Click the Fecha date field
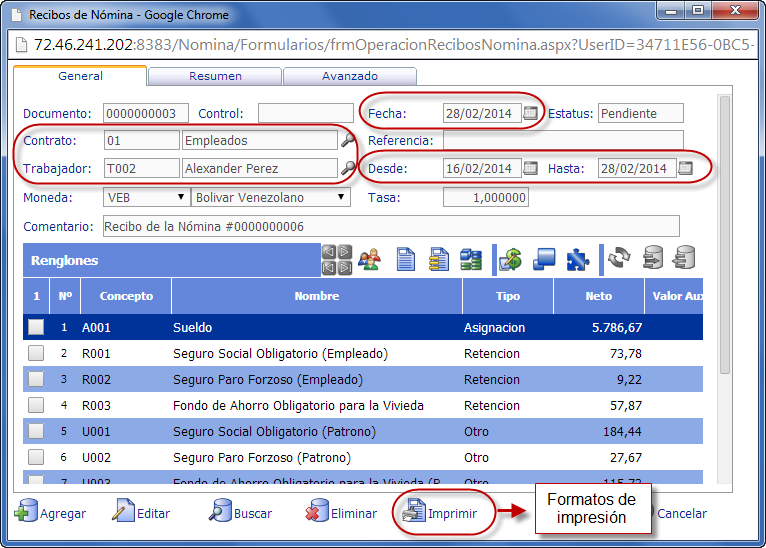Screen dimensions: 766x548 (482, 113)
